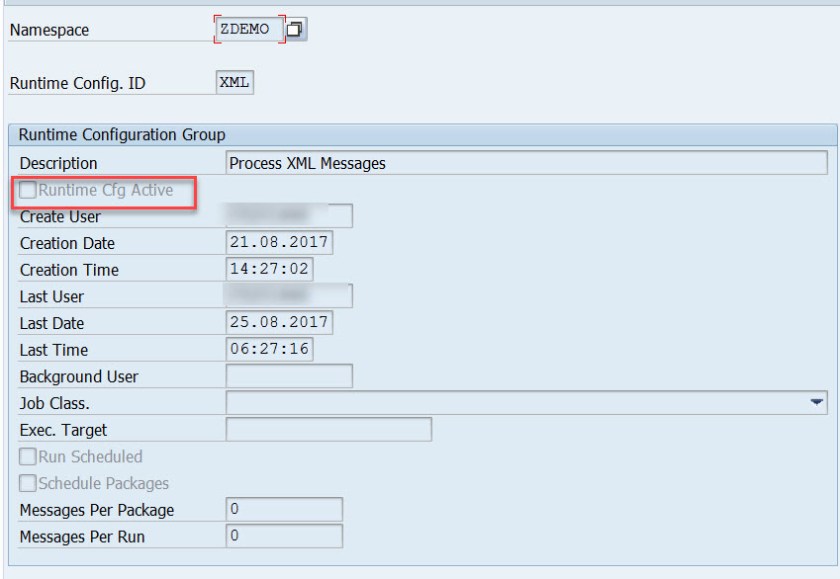Click the Description field Process XML Messages

click(x=527, y=163)
